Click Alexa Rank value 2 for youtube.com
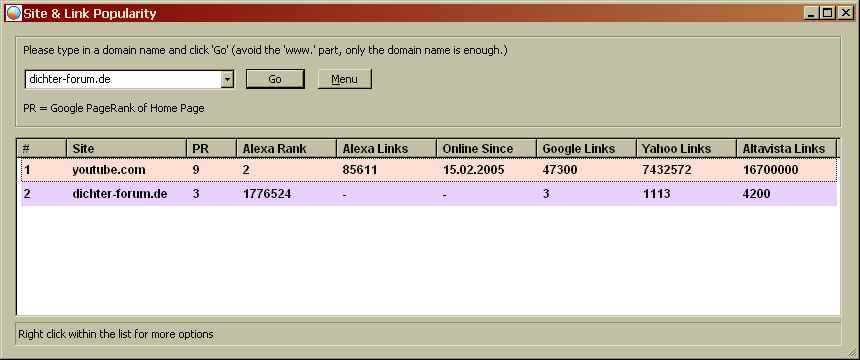 (246, 170)
